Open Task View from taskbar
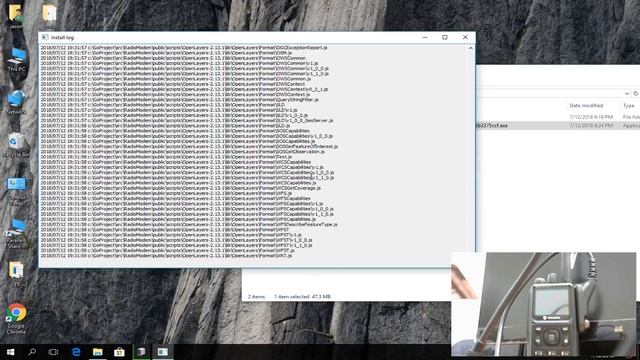Image resolution: width=640 pixels, height=360 pixels. coord(53,352)
